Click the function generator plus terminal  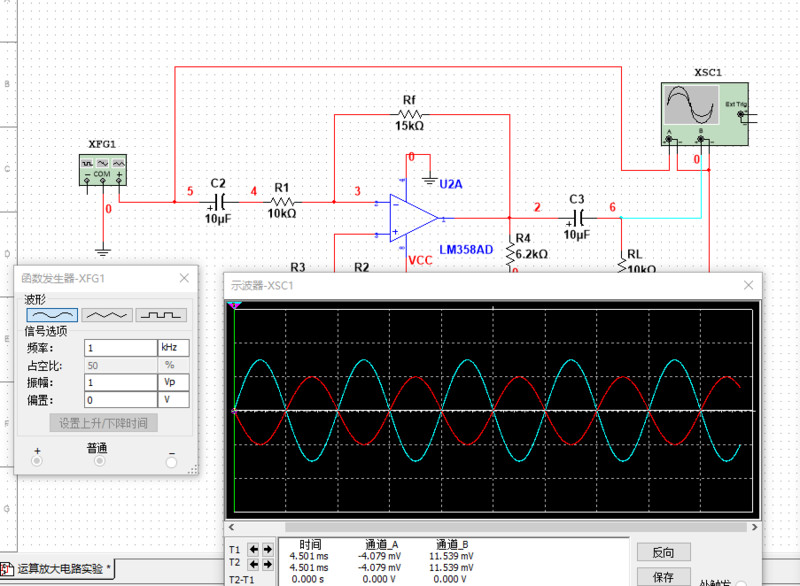(x=37, y=461)
